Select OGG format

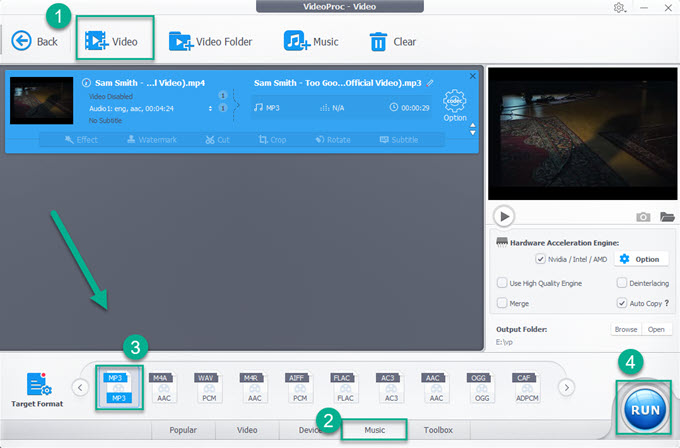481,387
